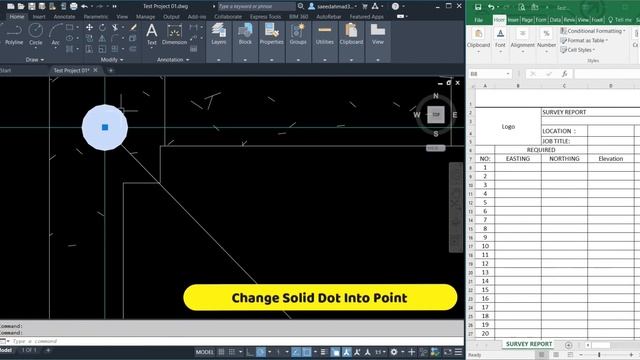Select the SURVEY REPORT sheet tab
This screenshot has height=360, width=640.
pos(529,344)
